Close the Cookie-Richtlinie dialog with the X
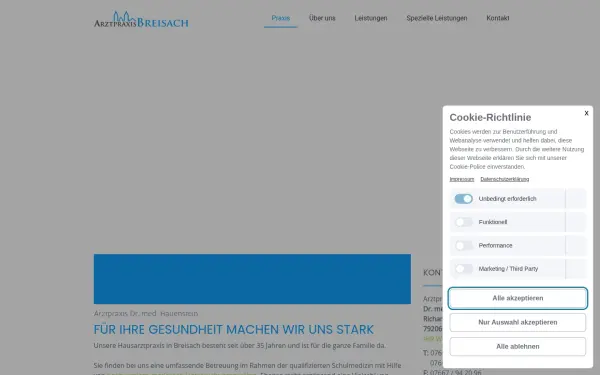 586,113
